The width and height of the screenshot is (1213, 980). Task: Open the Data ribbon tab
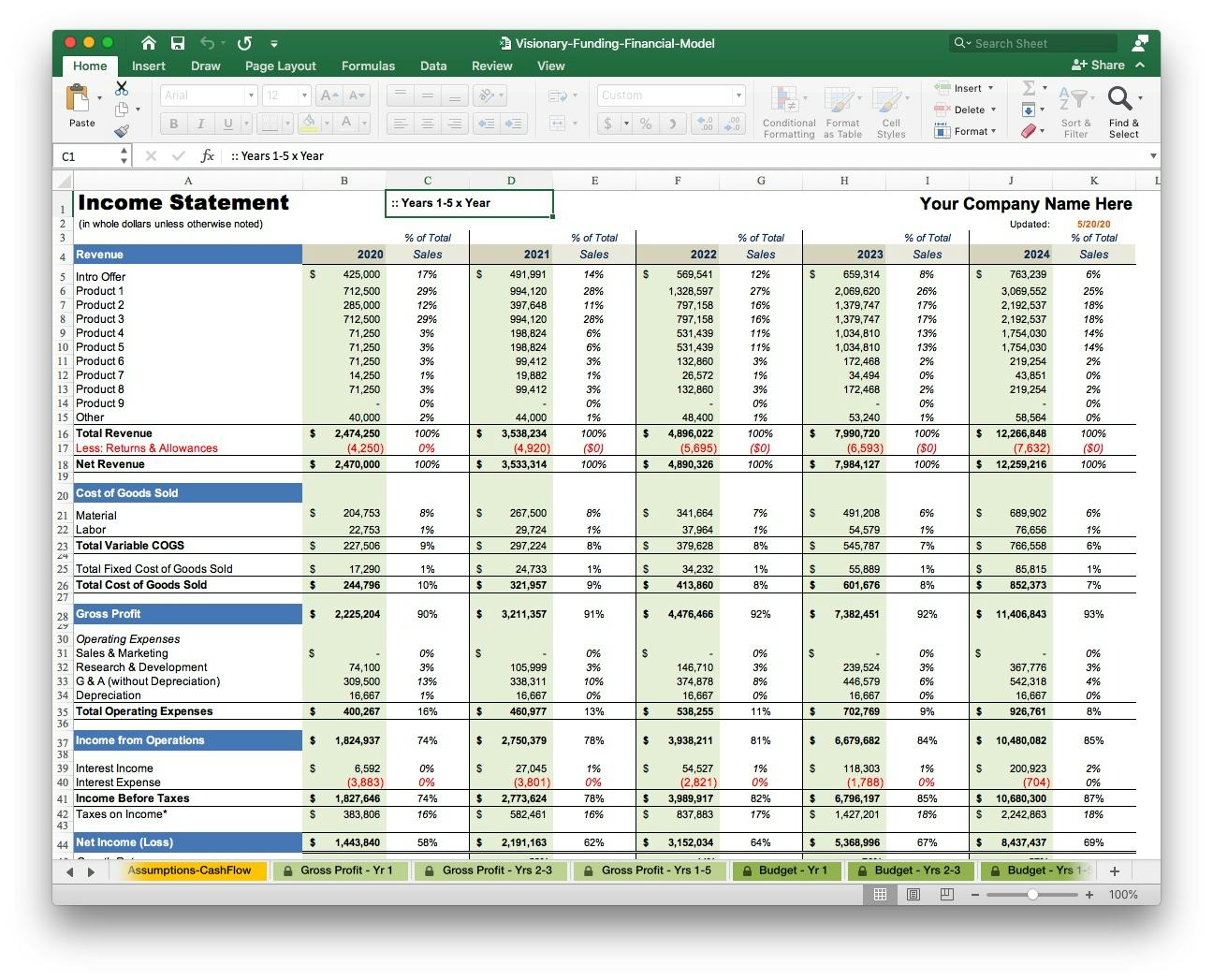point(433,66)
